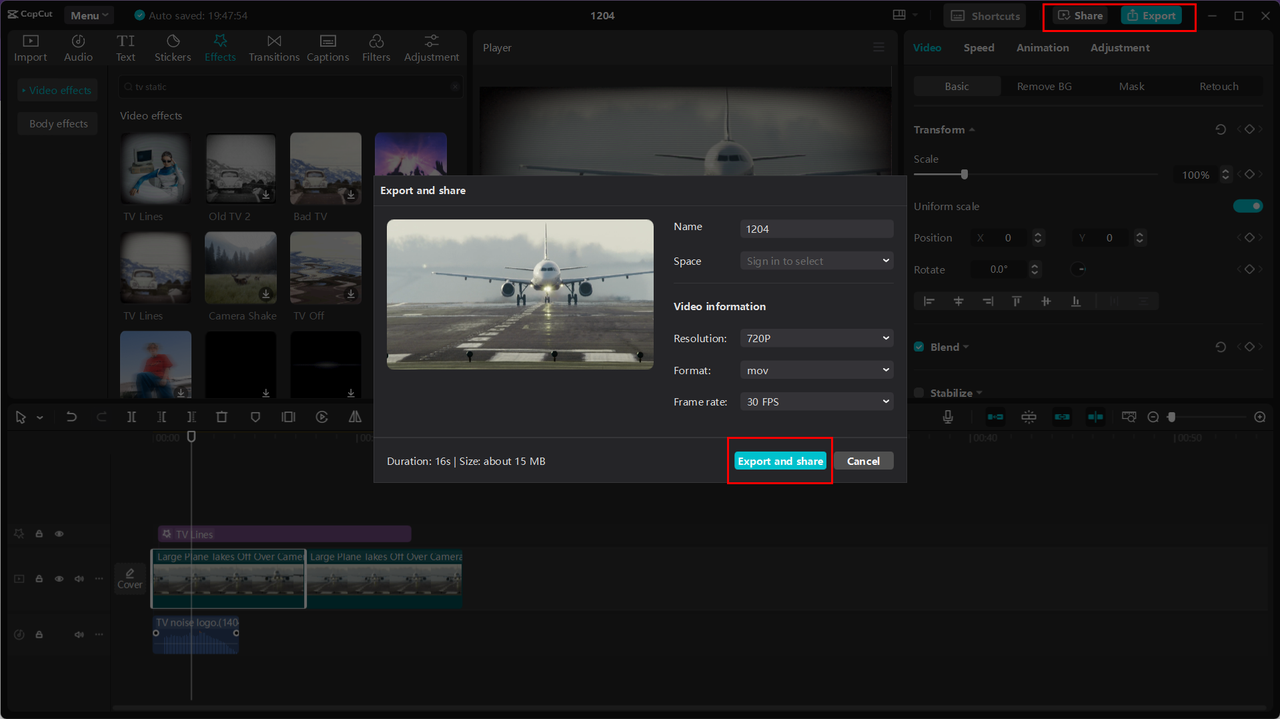Screen dimensions: 1280x719
Task: Enable the Stabilize checkbox
Action: [919, 393]
